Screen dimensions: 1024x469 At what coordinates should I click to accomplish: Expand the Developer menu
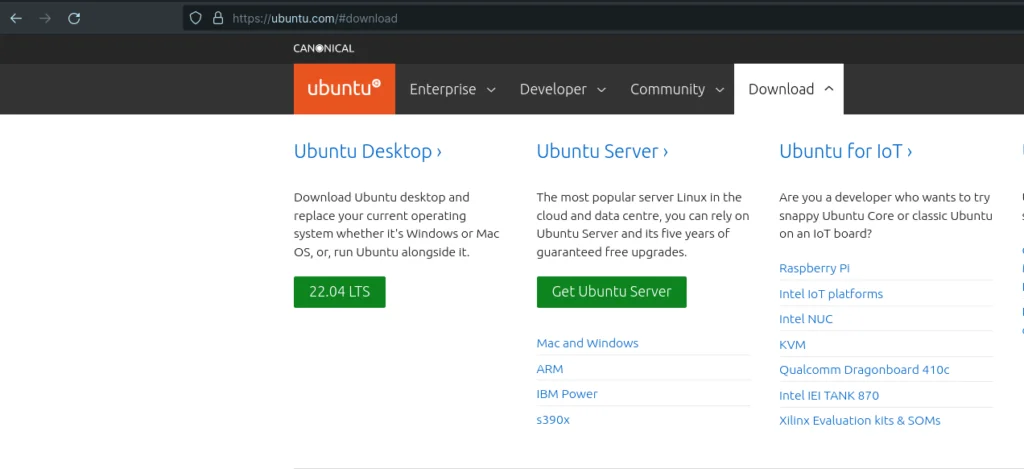point(563,89)
